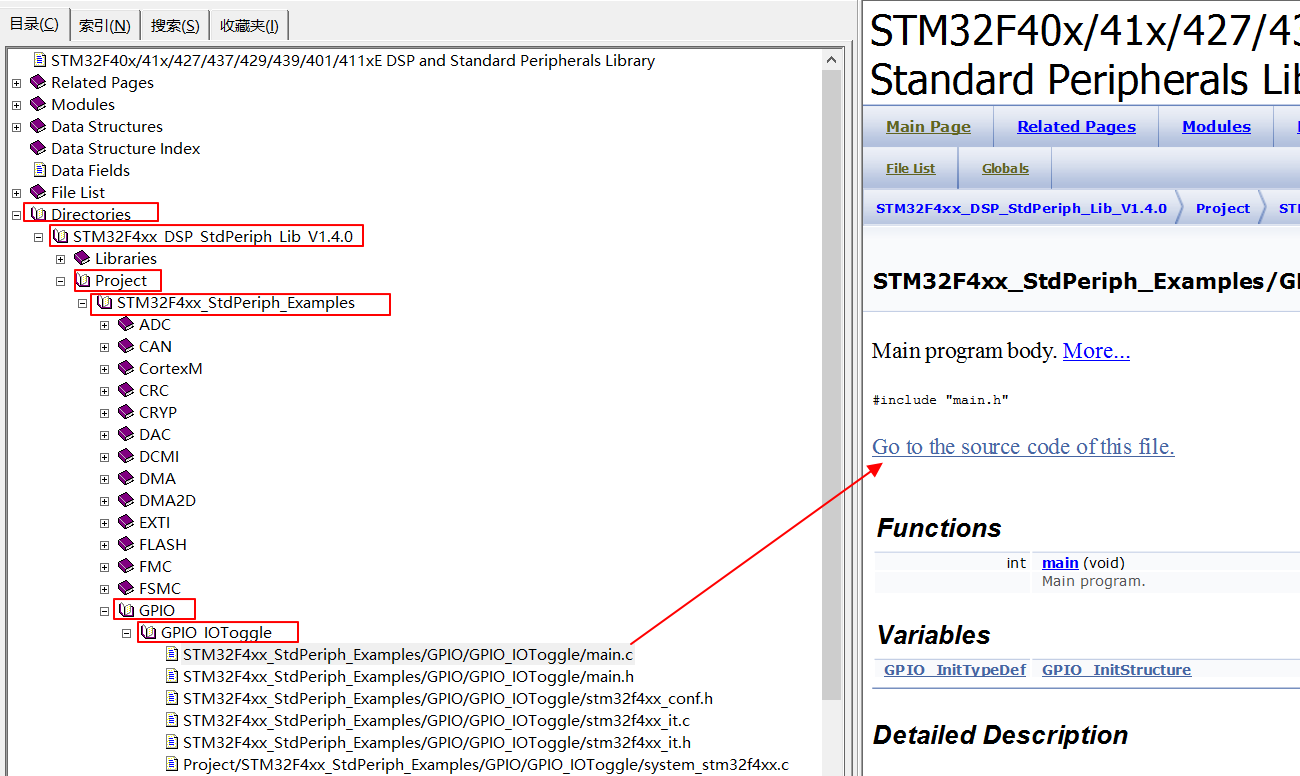Click the book icon beside Data Structure Index
This screenshot has height=776, width=1300.
click(38, 148)
